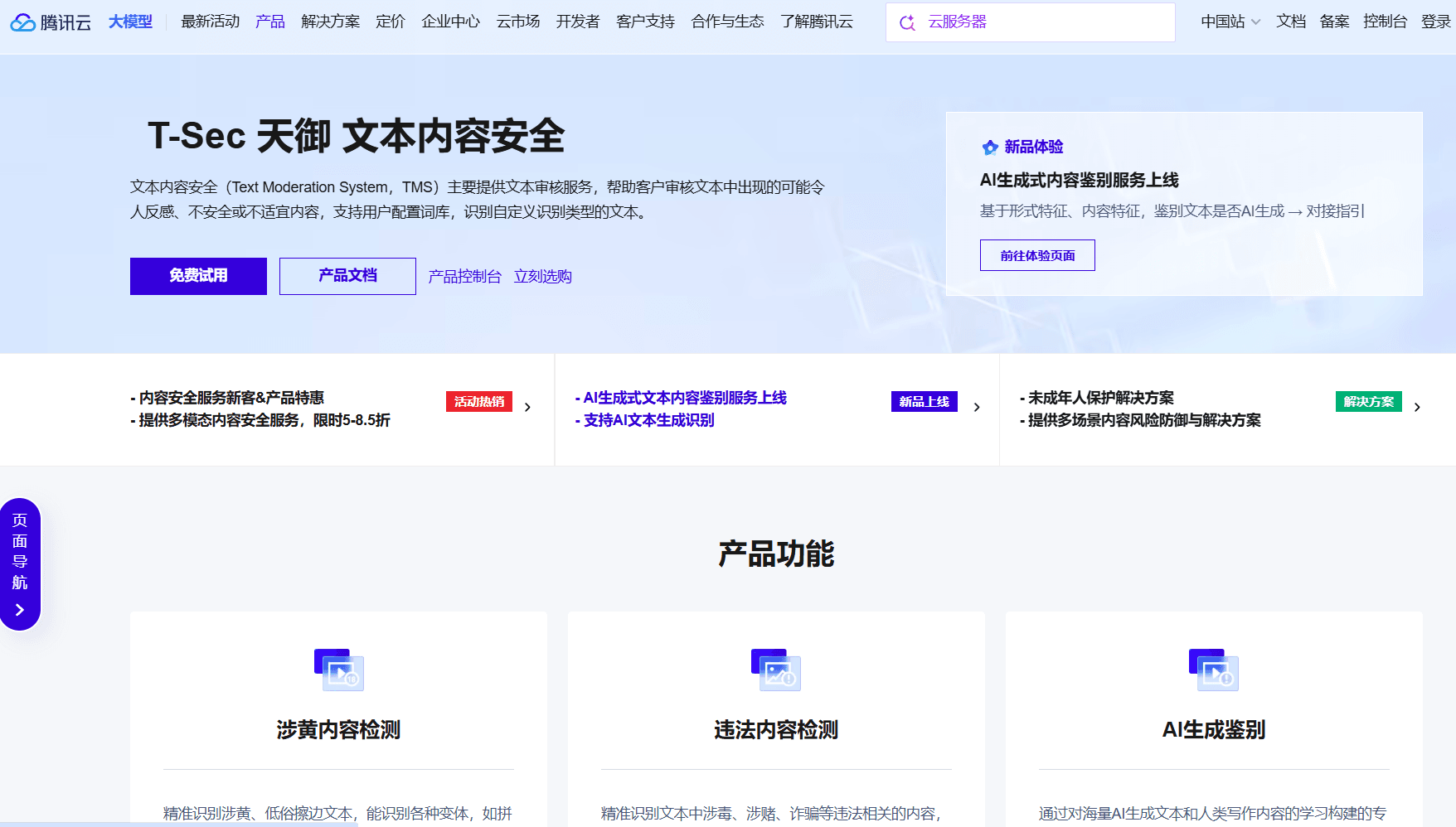Click the 新品上线 blue tag
1456x827 pixels.
(925, 402)
